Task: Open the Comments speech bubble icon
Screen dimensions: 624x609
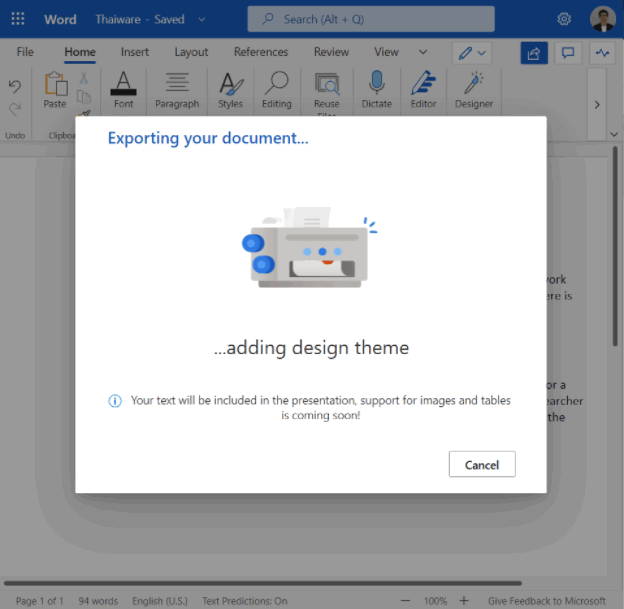Action: coord(568,53)
